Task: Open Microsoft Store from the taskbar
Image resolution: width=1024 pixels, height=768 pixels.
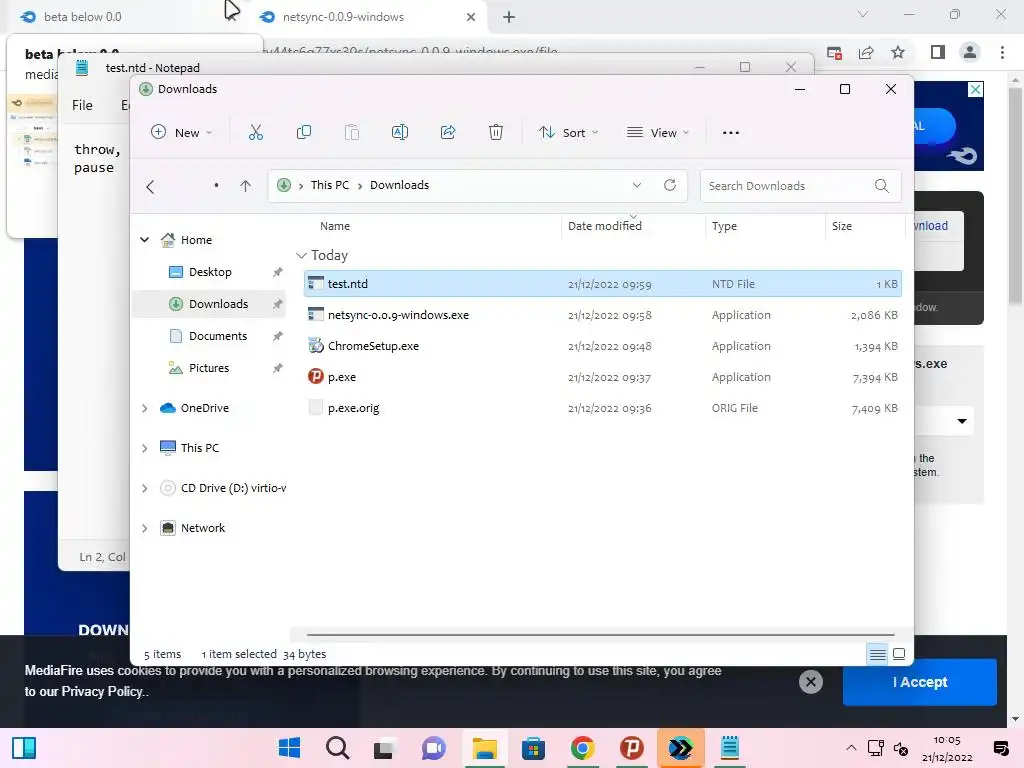Action: click(534, 748)
